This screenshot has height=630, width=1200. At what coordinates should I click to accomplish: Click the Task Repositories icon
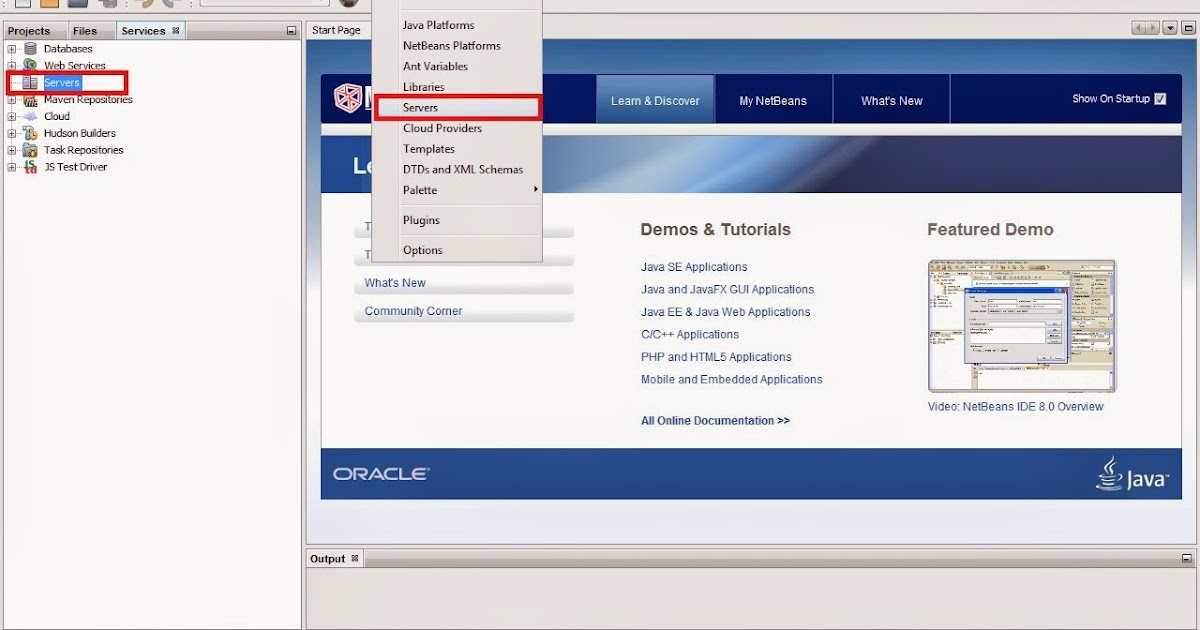30,150
